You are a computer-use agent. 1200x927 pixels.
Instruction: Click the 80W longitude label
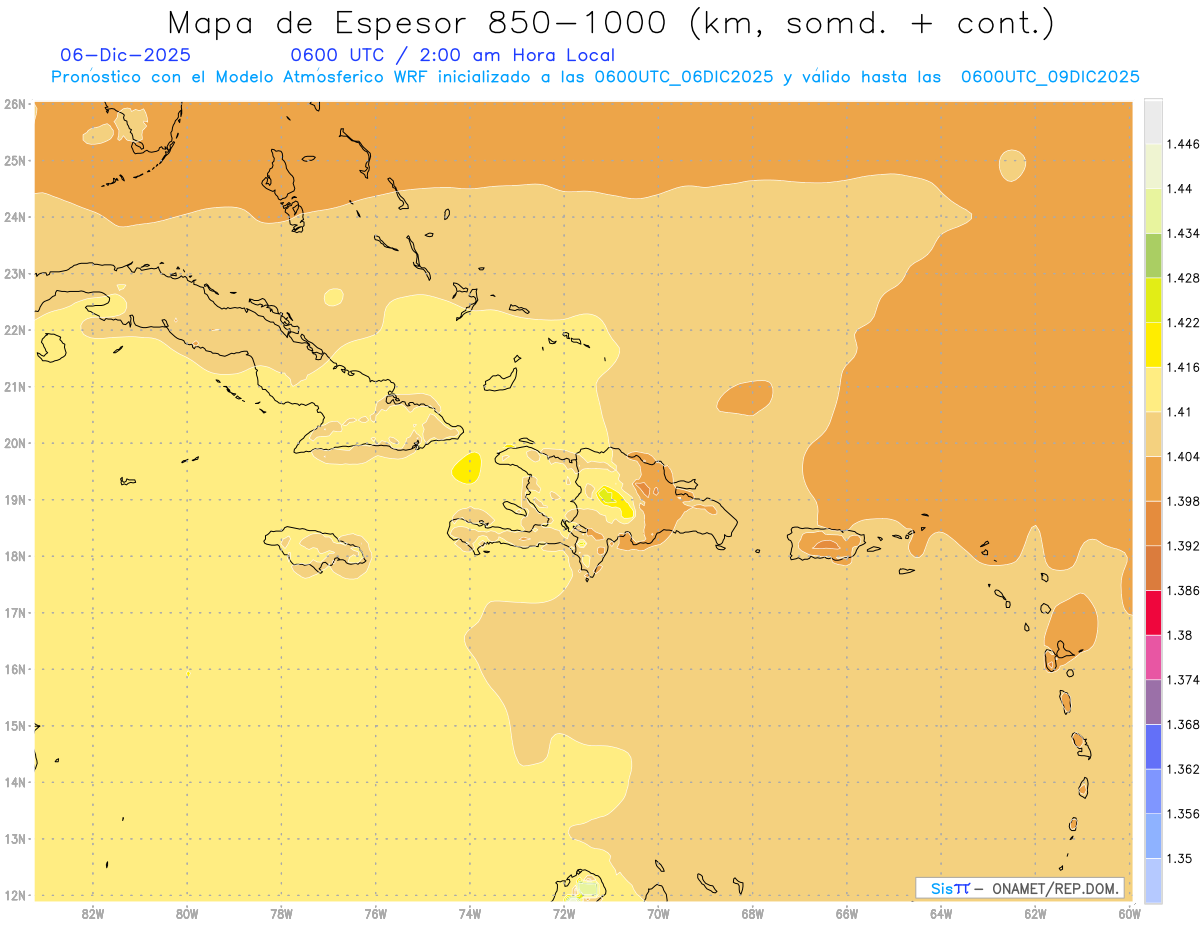pos(187,914)
